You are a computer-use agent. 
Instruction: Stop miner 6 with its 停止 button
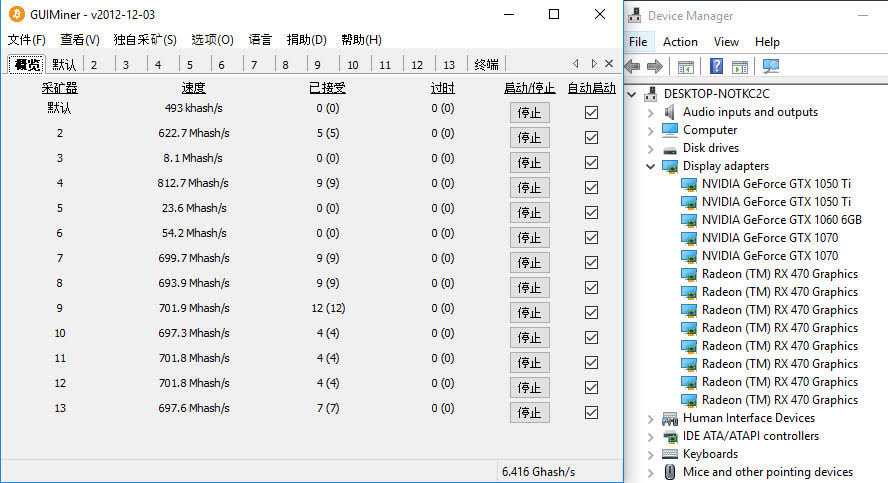pos(530,238)
